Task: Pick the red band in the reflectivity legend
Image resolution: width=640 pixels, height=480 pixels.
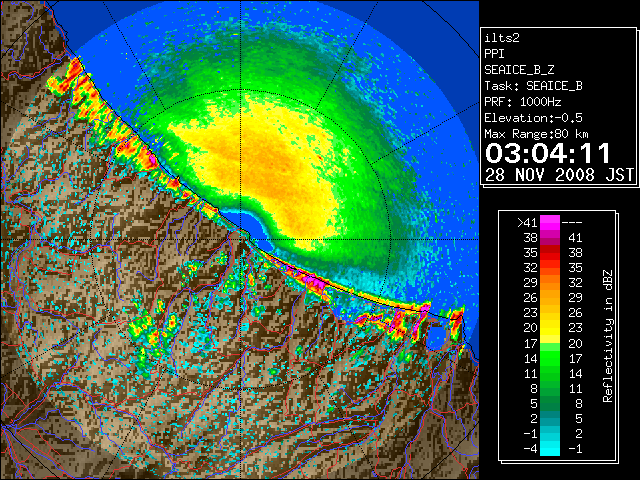Action: 550,253
